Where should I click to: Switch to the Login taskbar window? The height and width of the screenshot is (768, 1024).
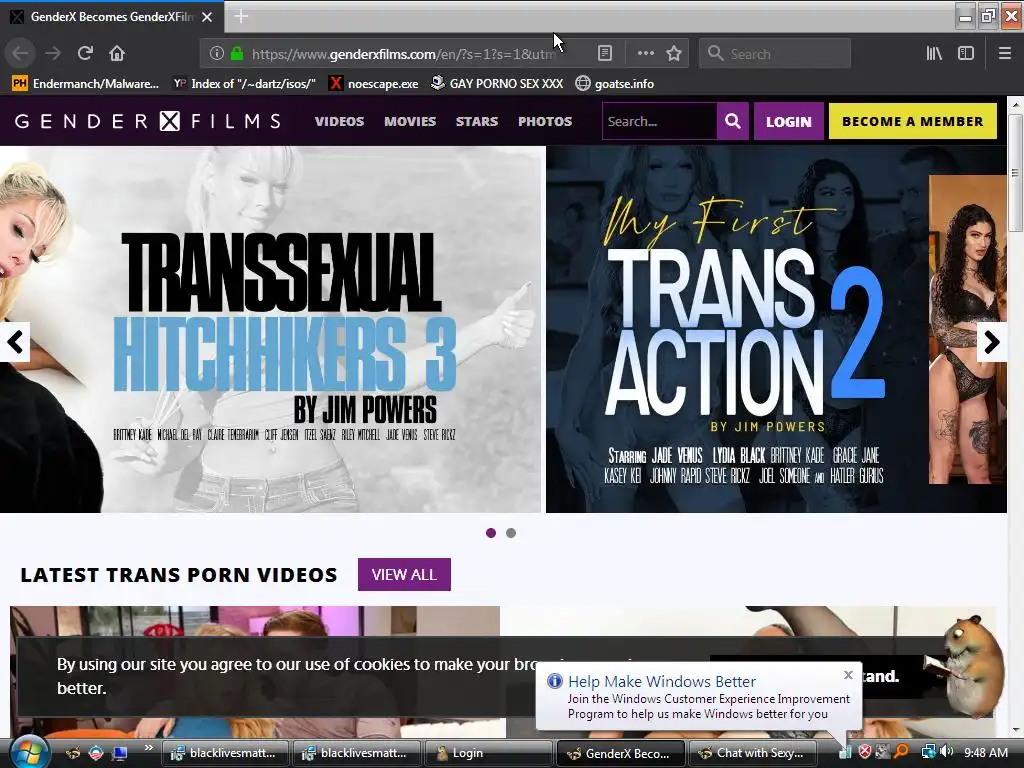489,753
